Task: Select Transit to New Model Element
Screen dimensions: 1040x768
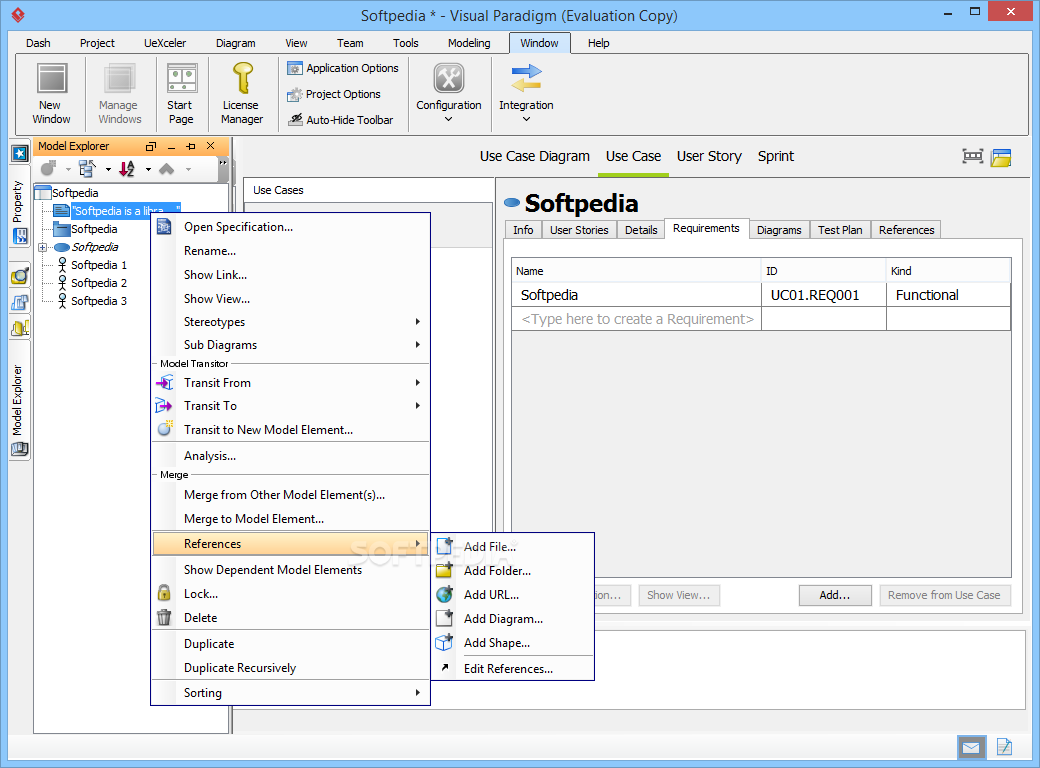Action: click(291, 430)
